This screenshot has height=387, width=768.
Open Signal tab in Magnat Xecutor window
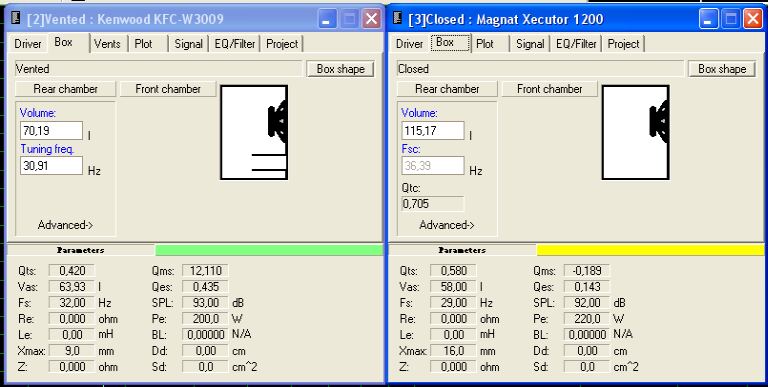[x=530, y=44]
